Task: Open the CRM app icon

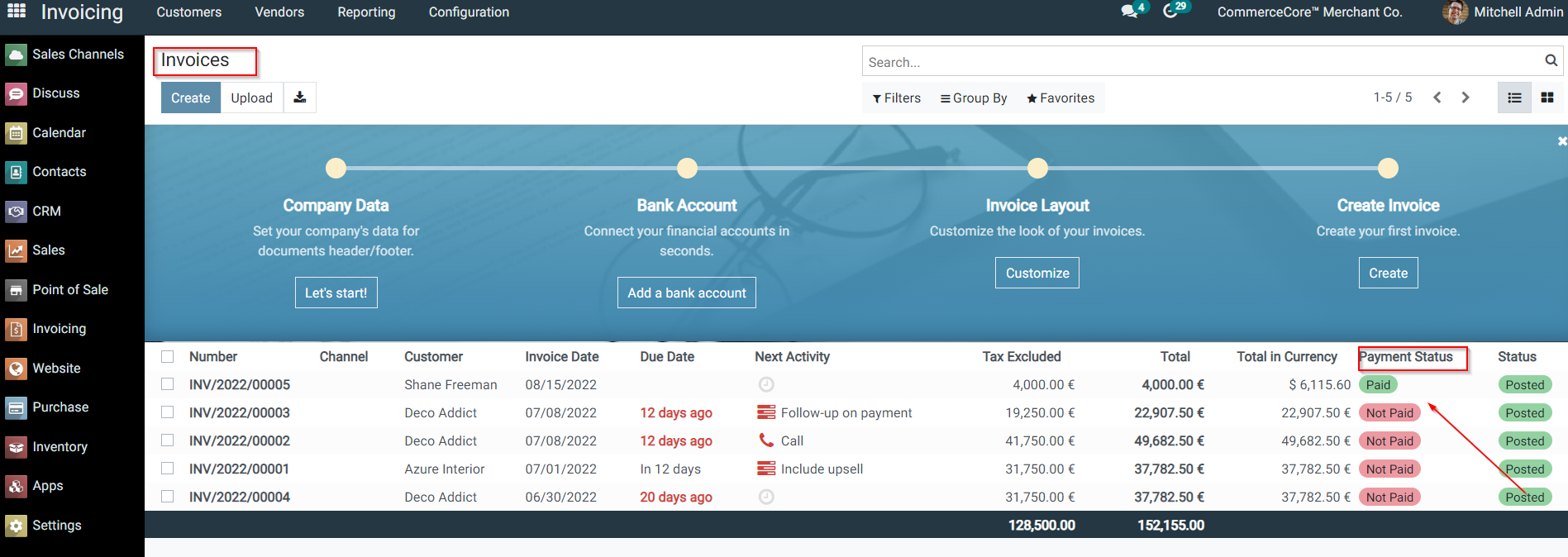Action: click(16, 212)
